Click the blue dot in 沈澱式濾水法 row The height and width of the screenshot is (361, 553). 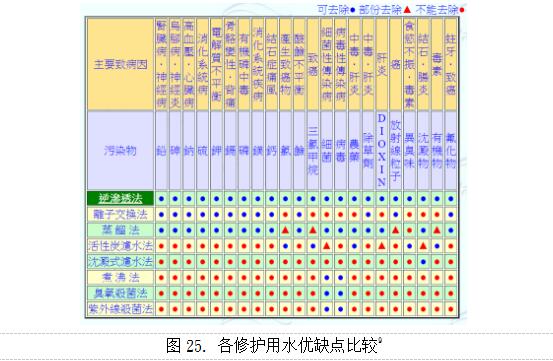tap(423, 262)
